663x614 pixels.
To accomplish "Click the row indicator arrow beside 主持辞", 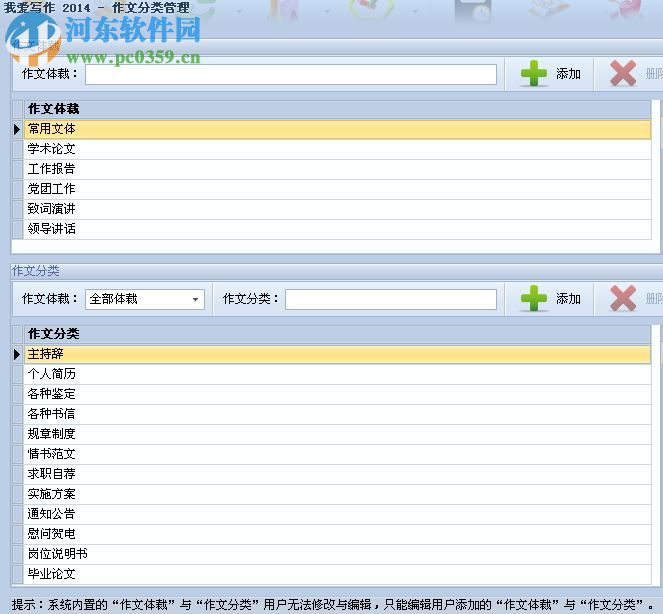I will coord(17,354).
